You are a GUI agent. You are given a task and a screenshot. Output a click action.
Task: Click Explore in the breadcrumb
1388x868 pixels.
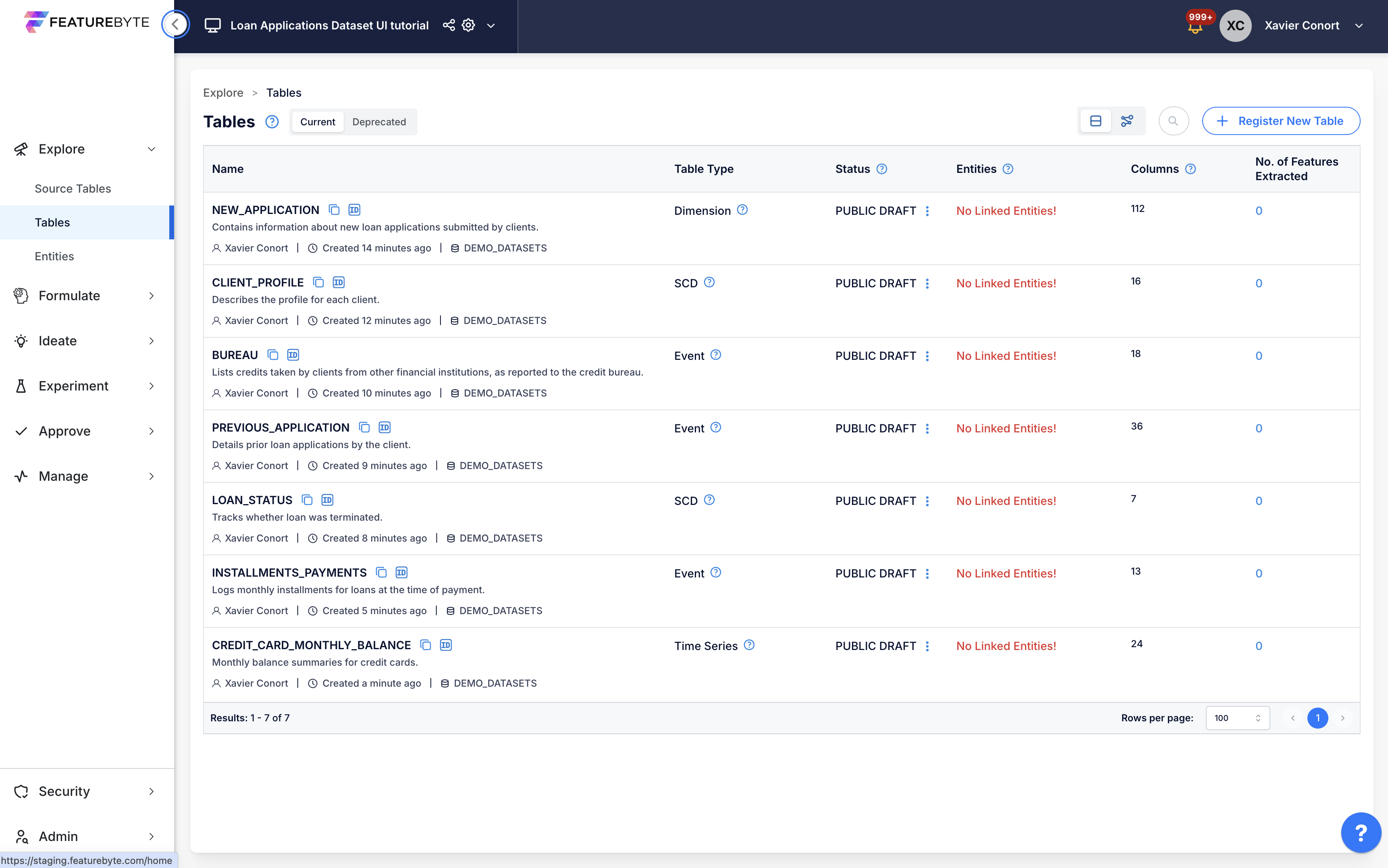pos(223,93)
